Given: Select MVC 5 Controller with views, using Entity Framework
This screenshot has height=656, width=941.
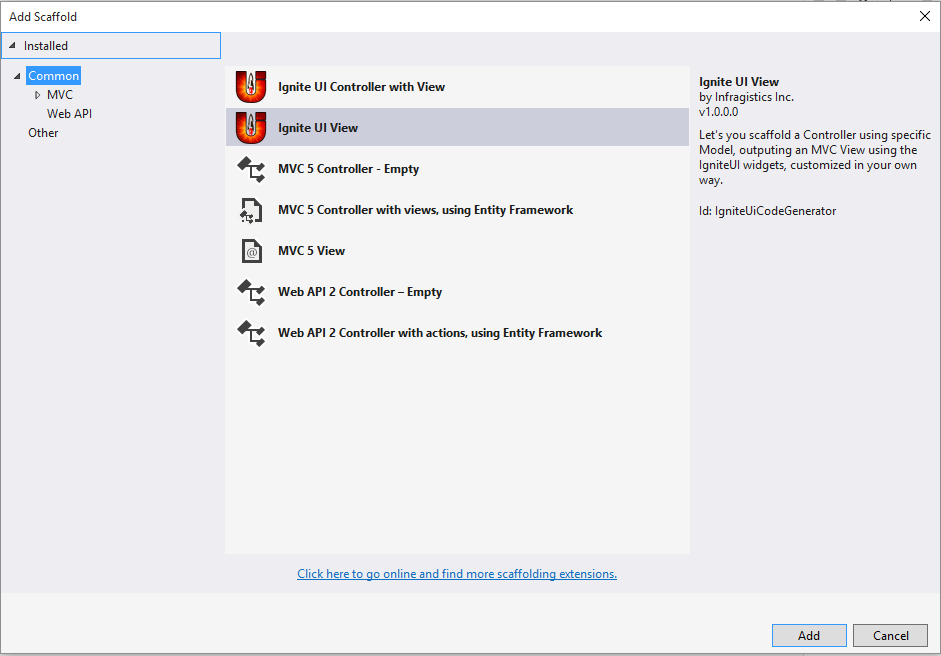Looking at the screenshot, I should 425,210.
